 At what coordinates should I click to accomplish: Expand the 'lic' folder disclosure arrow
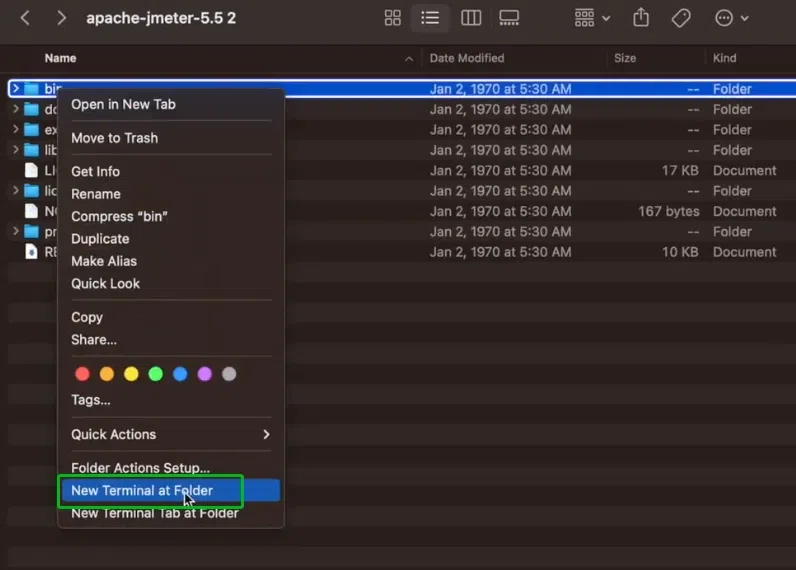[x=16, y=190]
